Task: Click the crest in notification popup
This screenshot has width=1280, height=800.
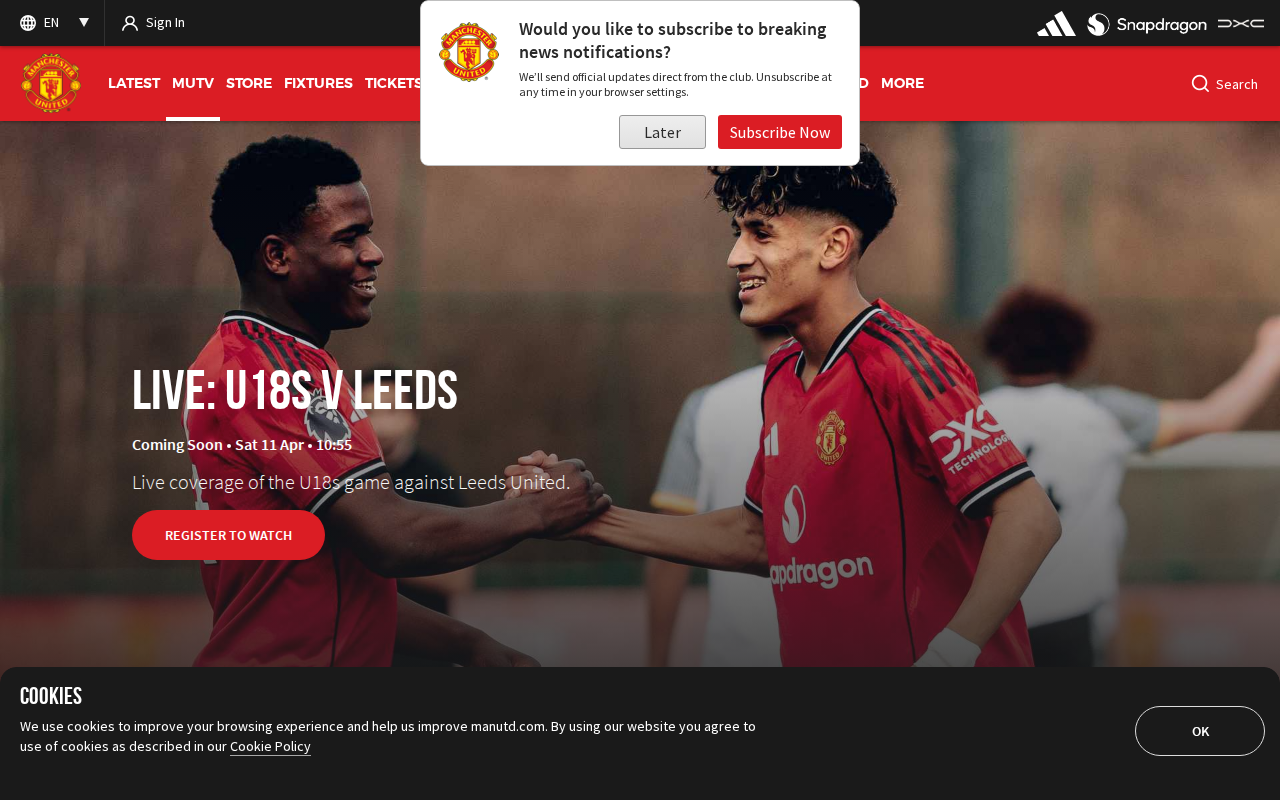Action: point(469,52)
